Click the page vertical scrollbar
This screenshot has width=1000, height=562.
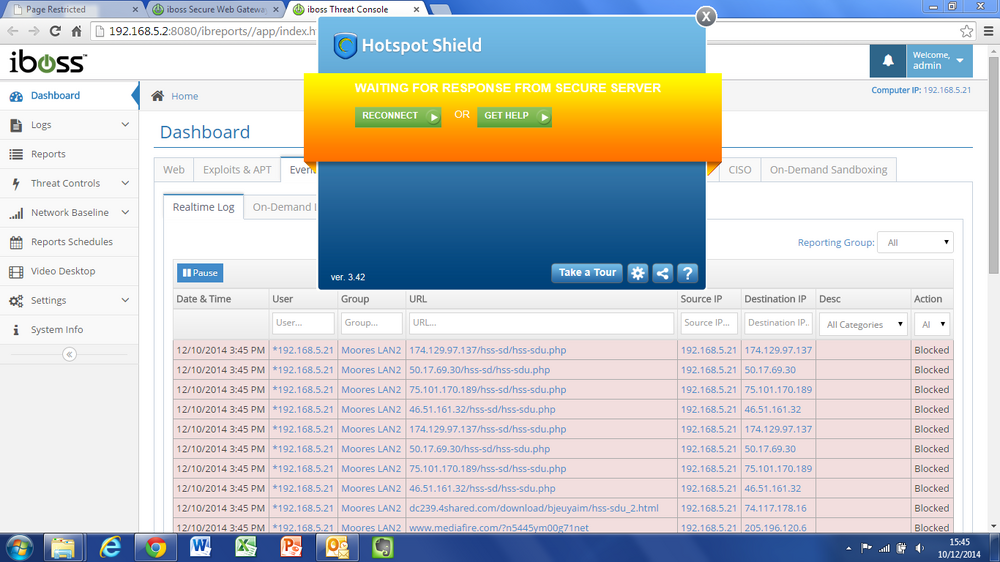994,166
